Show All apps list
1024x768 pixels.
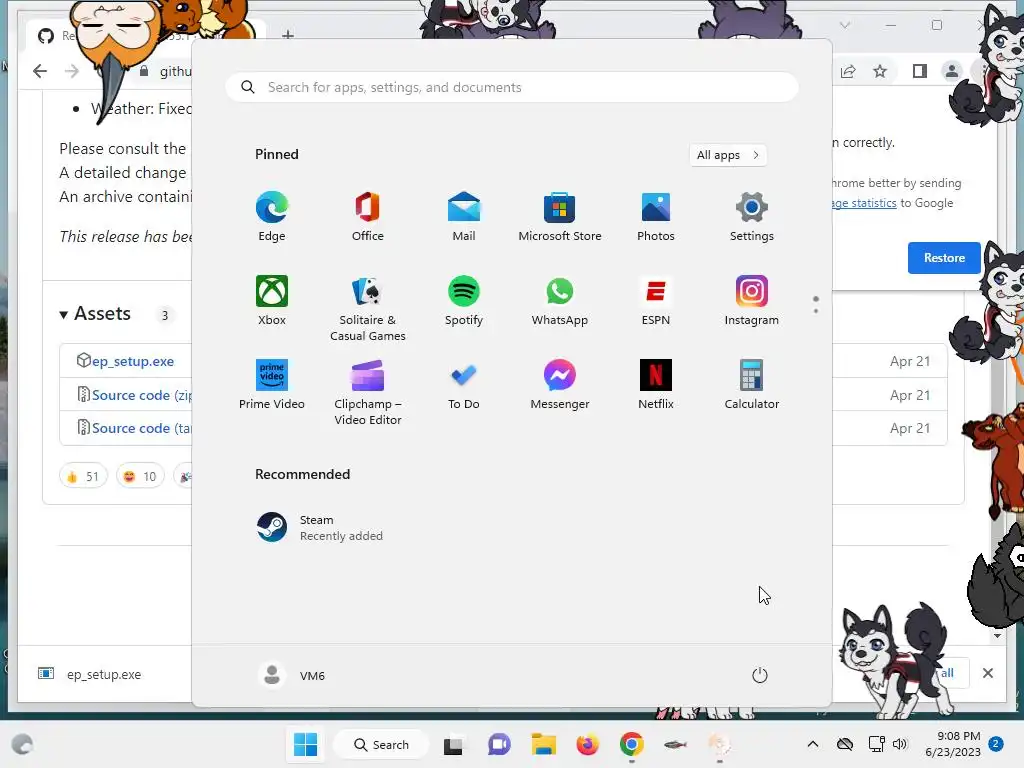click(x=728, y=155)
